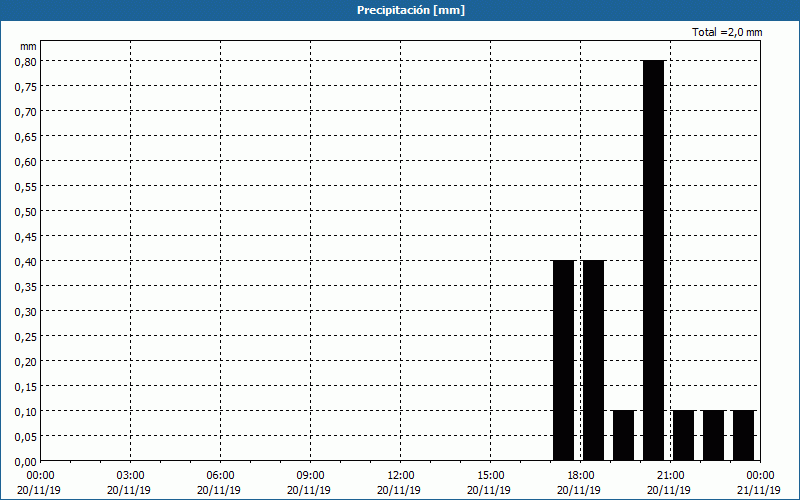Select the 0,35 y-axis label
This screenshot has width=800, height=500.
pyautogui.click(x=26, y=287)
